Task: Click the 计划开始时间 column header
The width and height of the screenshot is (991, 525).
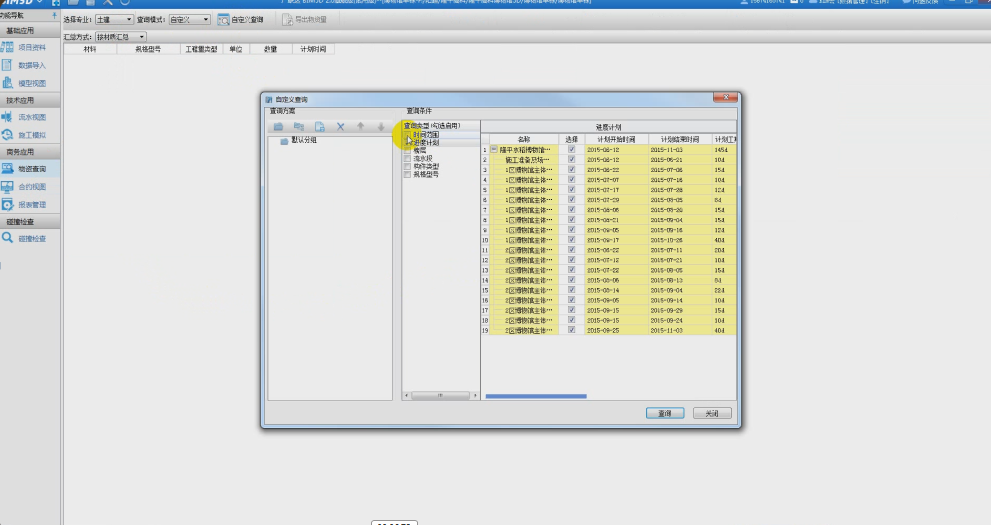Action: click(615, 138)
